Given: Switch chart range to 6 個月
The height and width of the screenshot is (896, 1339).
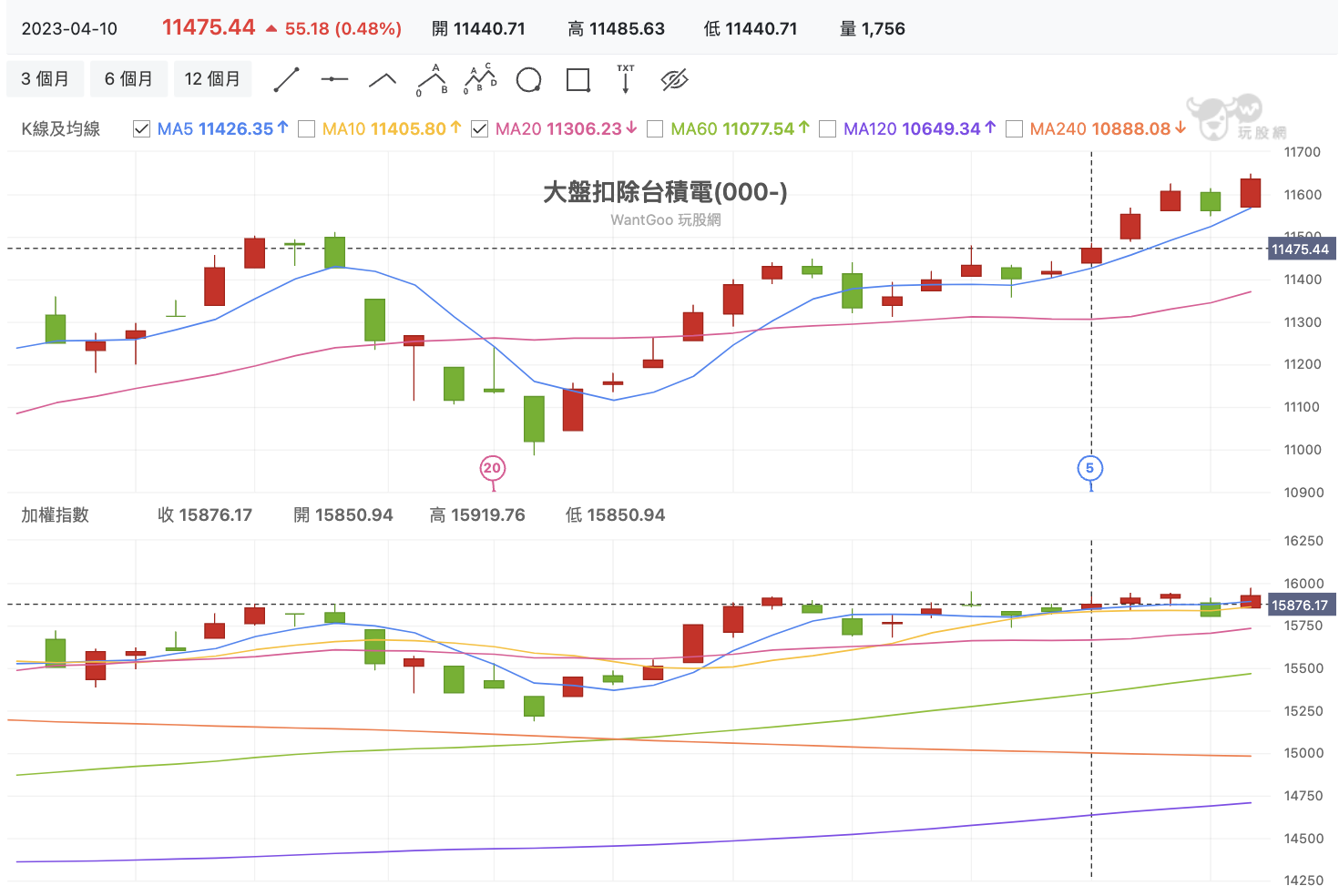Looking at the screenshot, I should tap(128, 79).
